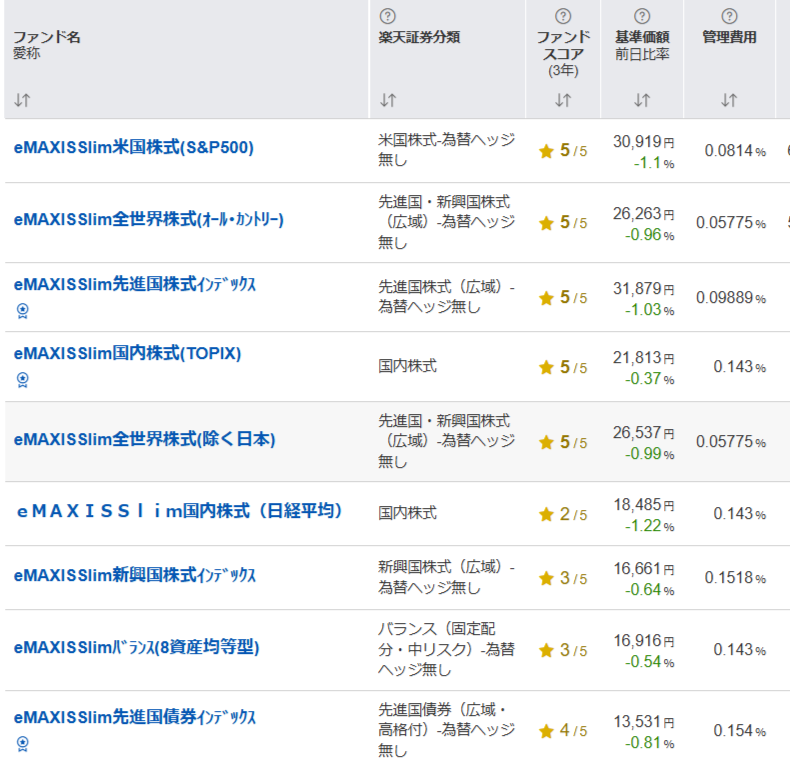Click star icon in 8資産均等型 row score
Image resolution: width=790 pixels, height=761 pixels.
tap(546, 650)
